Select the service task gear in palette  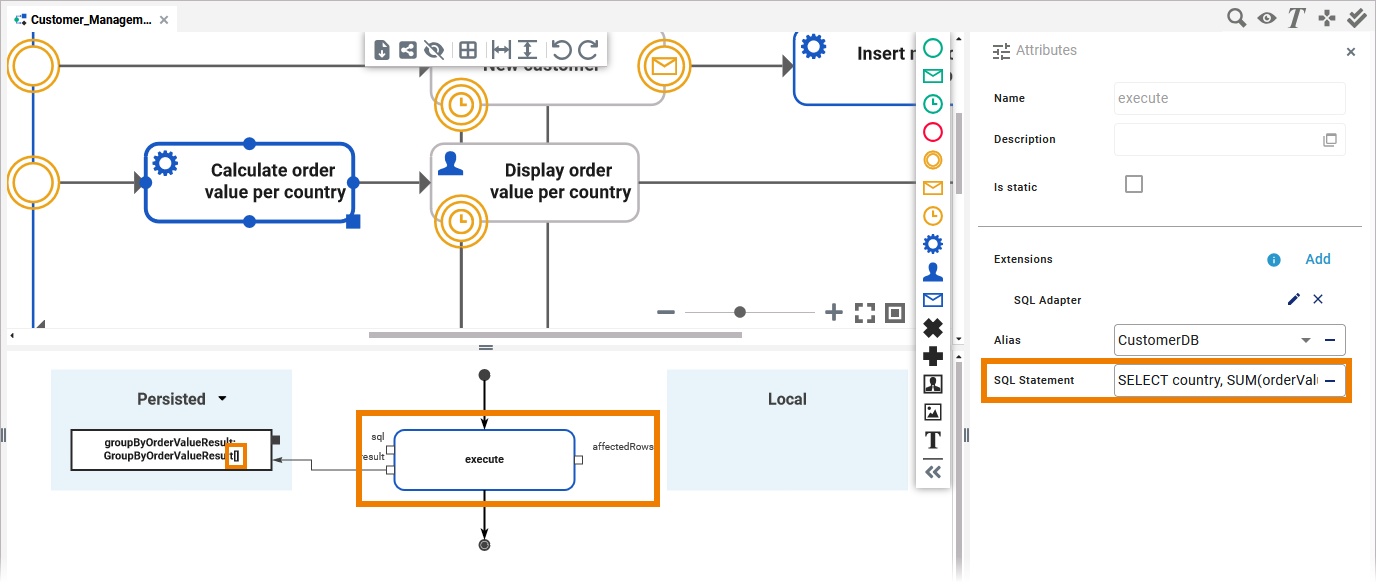coord(932,243)
